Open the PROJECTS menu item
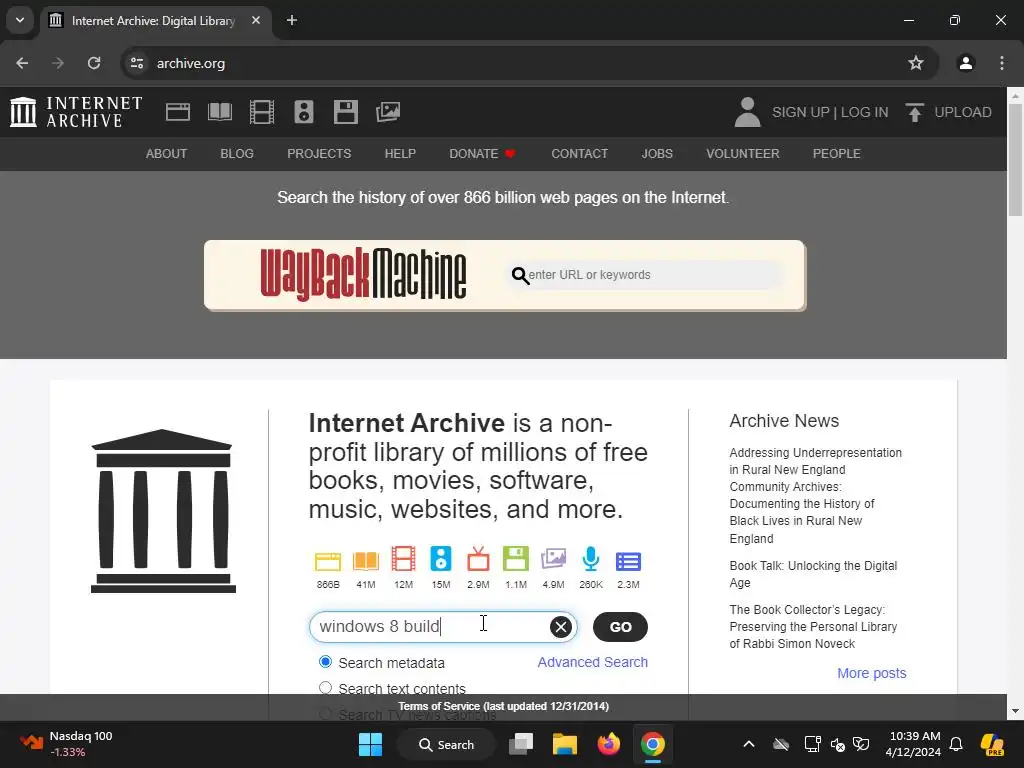The width and height of the screenshot is (1024, 768). 319,153
